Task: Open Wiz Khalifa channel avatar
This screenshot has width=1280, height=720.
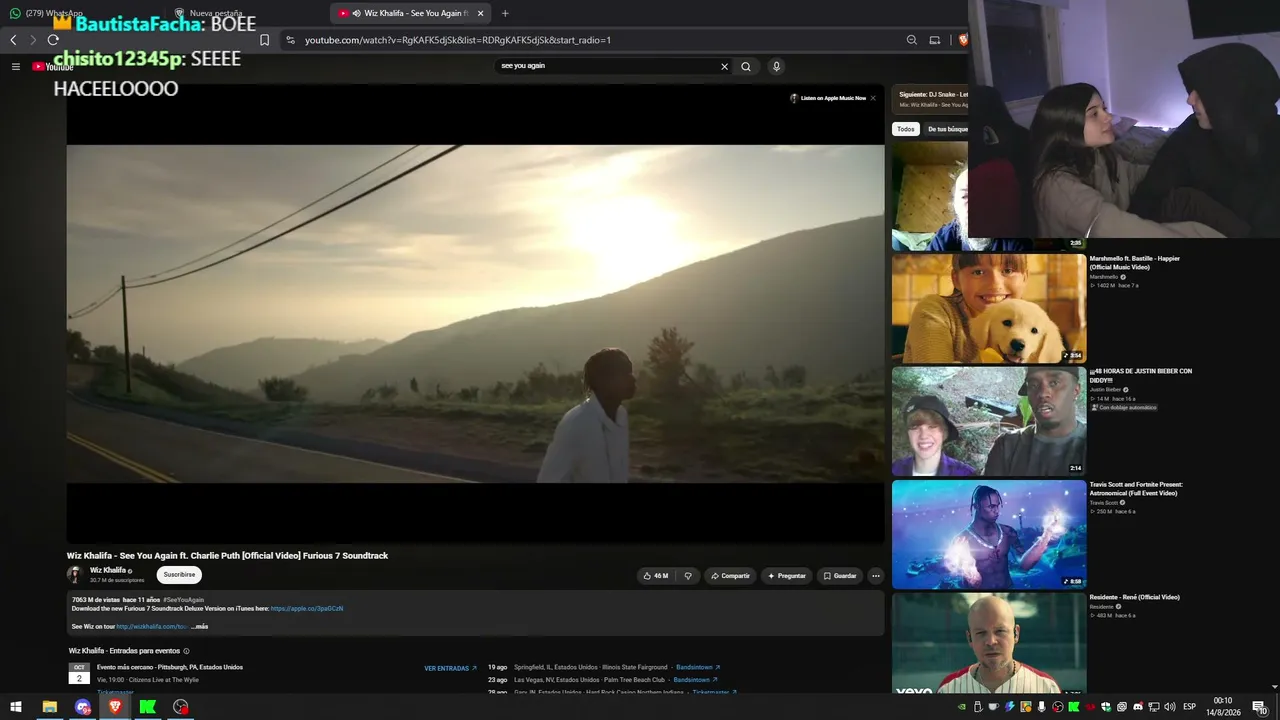Action: tap(75, 575)
